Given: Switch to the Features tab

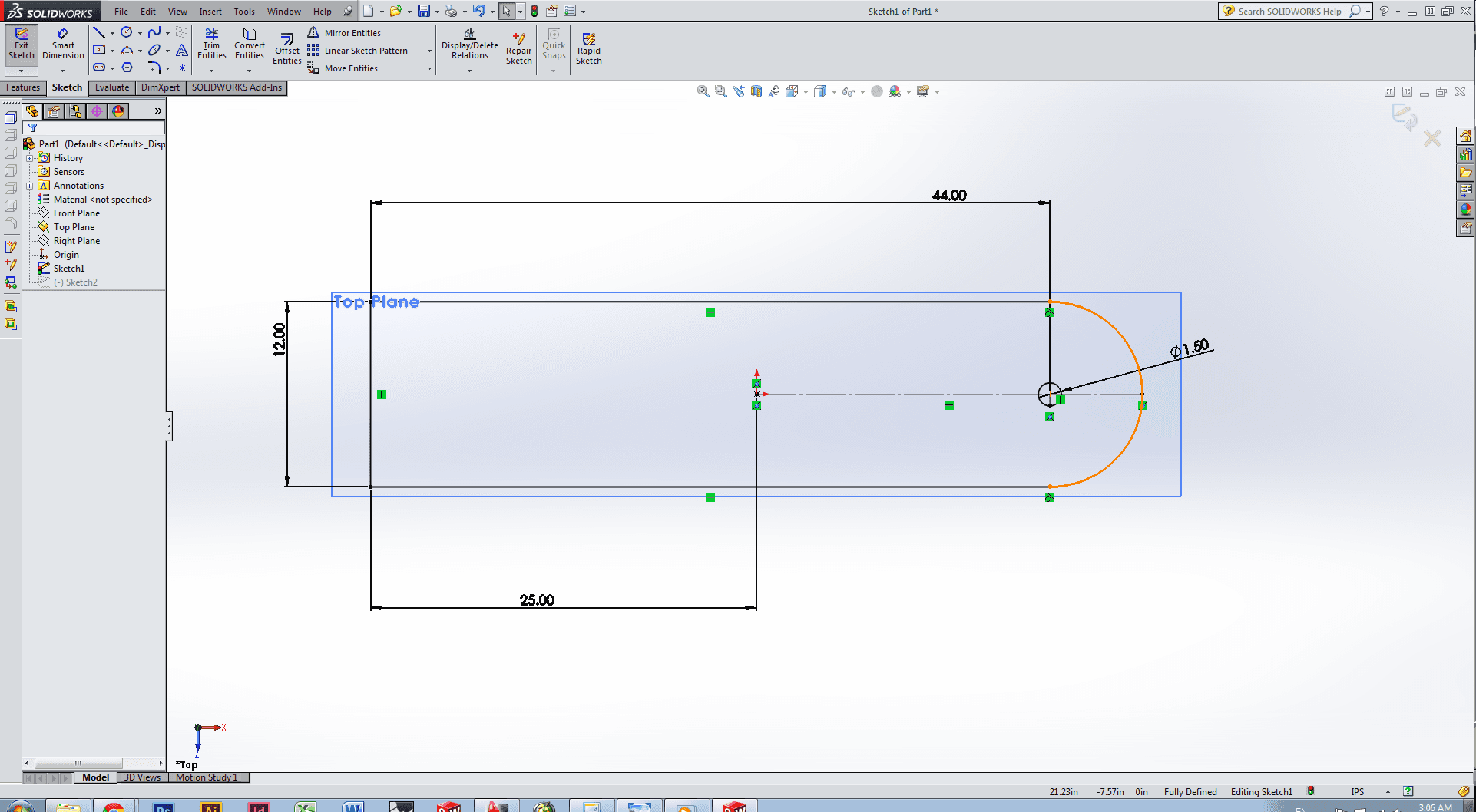Looking at the screenshot, I should point(23,87).
